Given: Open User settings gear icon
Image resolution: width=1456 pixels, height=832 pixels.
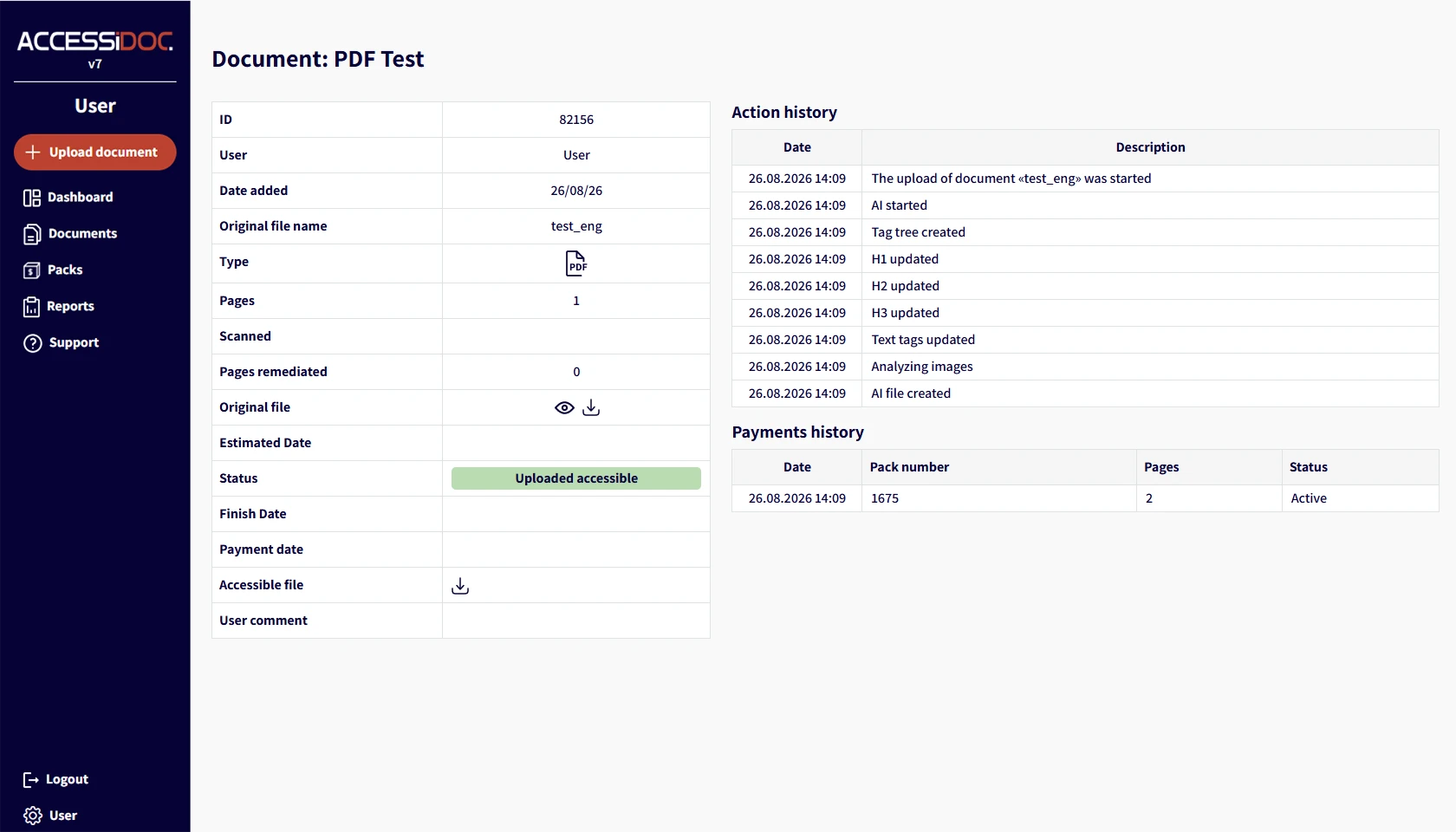Looking at the screenshot, I should [x=33, y=816].
